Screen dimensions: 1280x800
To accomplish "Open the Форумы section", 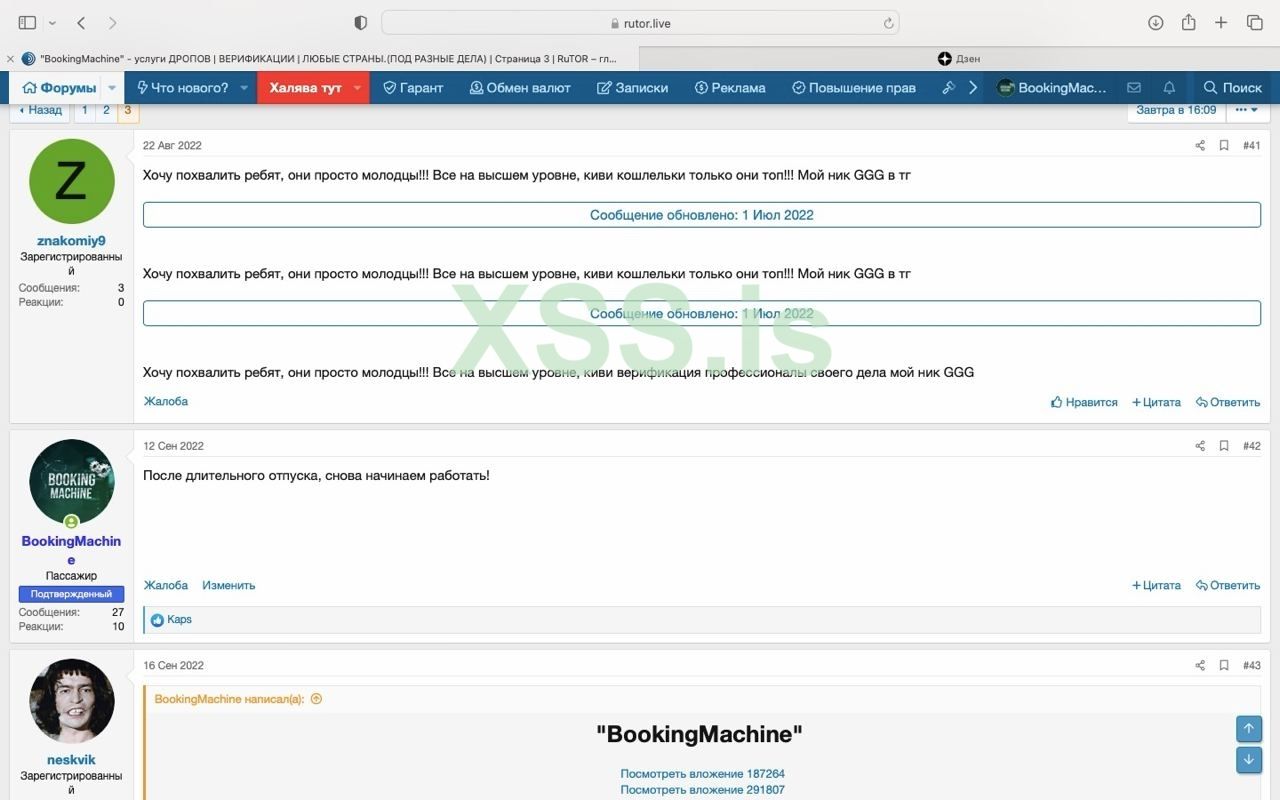I will (x=59, y=88).
